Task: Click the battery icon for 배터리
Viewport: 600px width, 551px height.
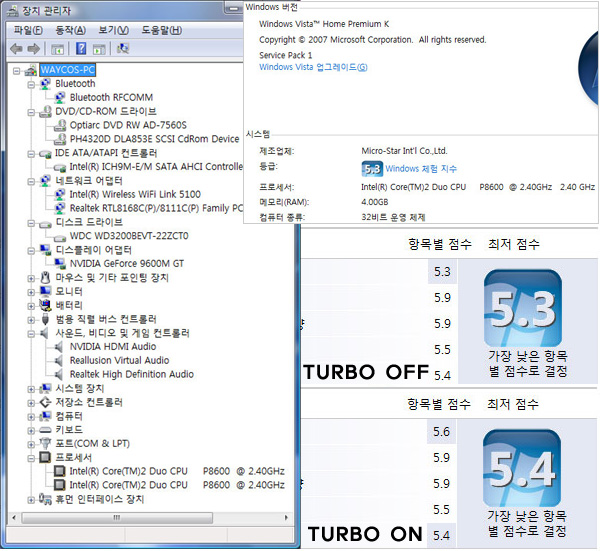Action: [x=45, y=305]
